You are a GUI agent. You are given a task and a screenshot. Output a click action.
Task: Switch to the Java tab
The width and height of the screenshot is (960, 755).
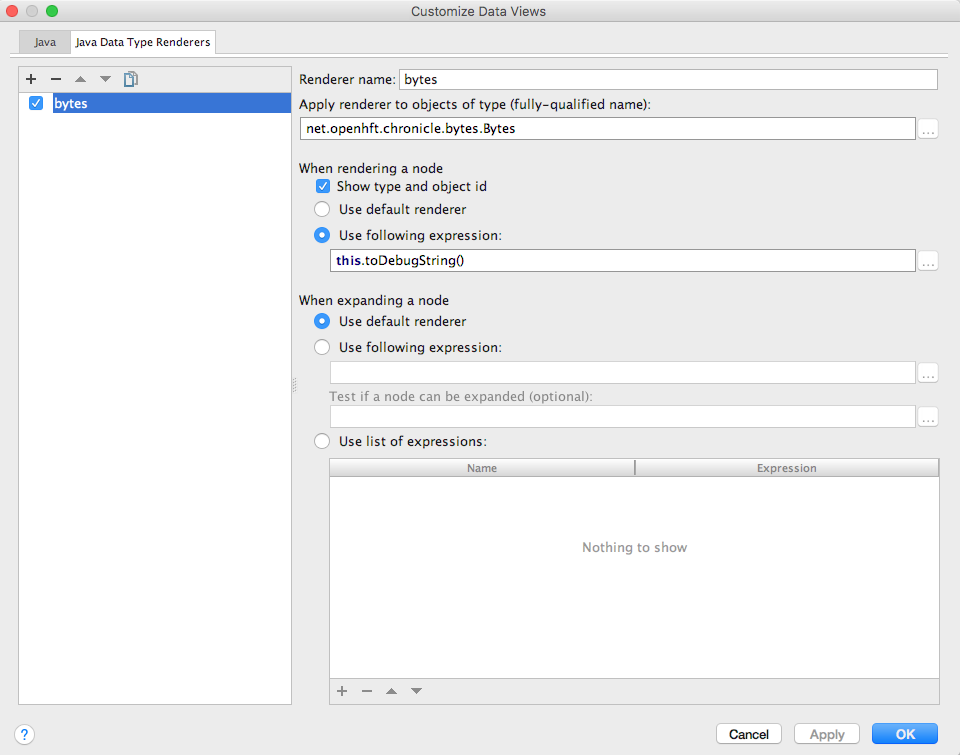click(x=45, y=42)
